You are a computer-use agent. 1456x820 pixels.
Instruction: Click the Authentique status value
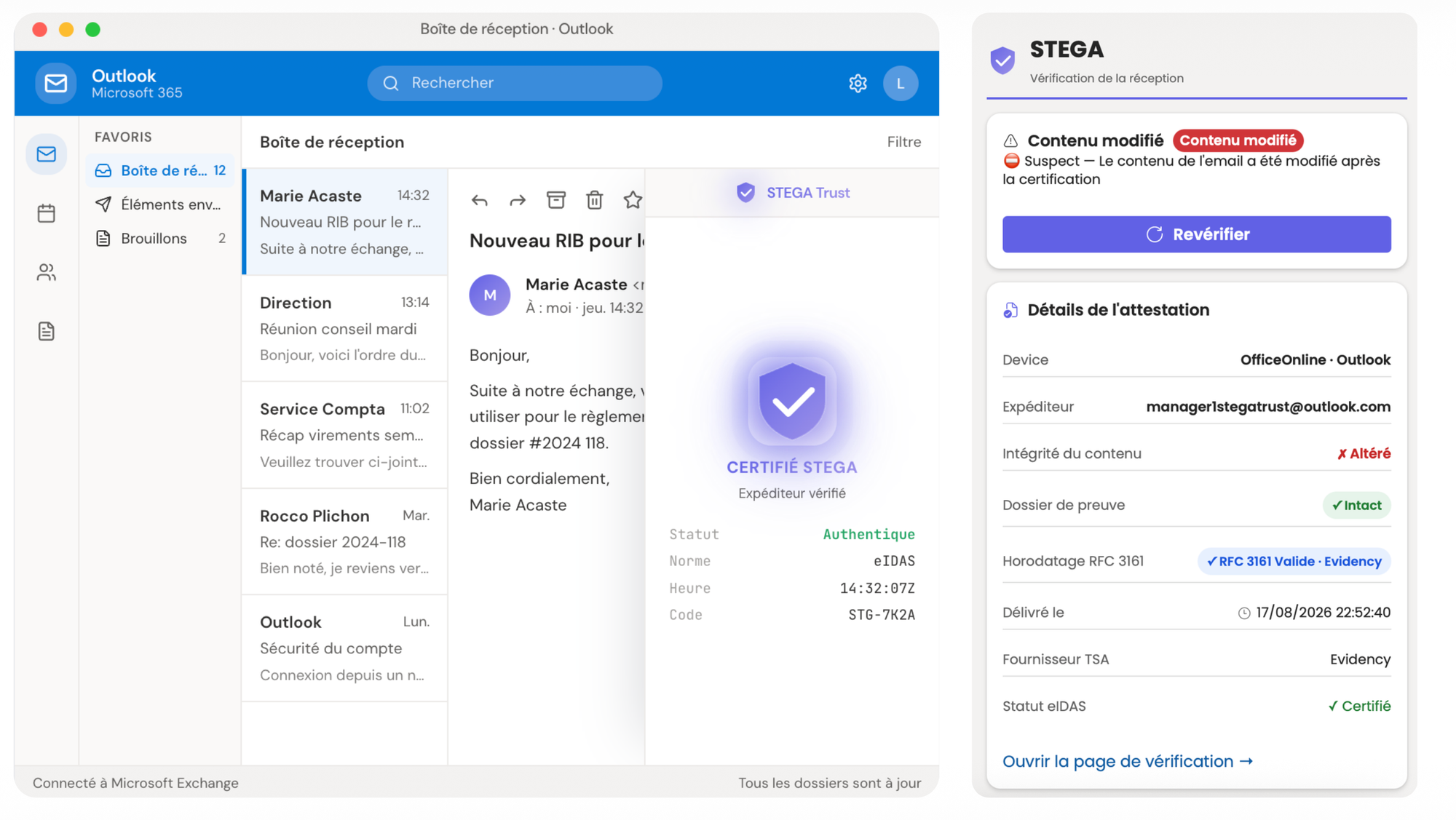(869, 535)
